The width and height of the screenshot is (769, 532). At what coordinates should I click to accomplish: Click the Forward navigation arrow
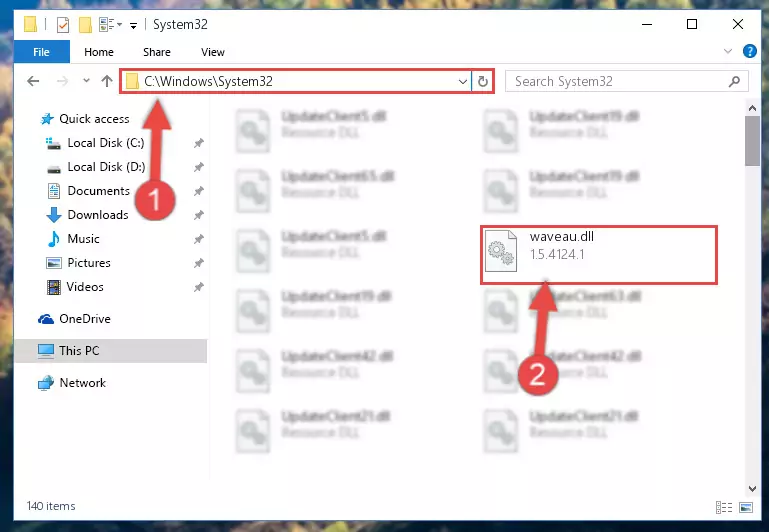tap(62, 81)
